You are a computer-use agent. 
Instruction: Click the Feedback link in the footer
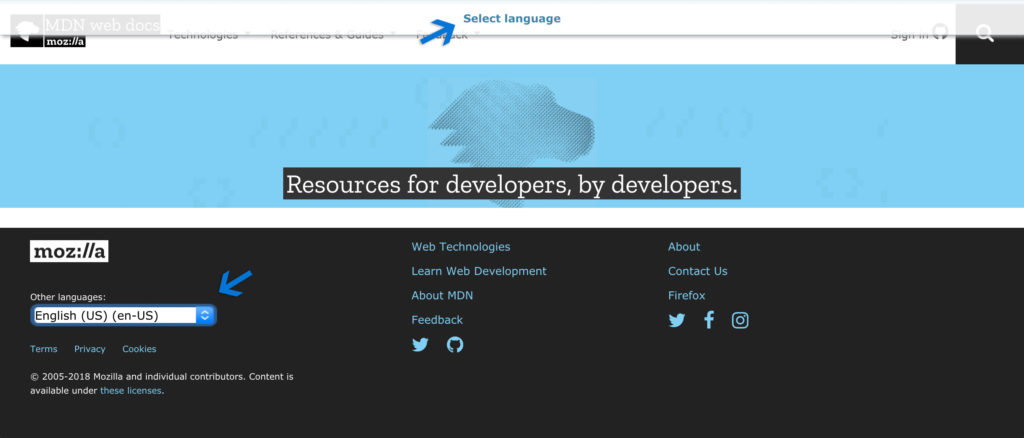437,320
